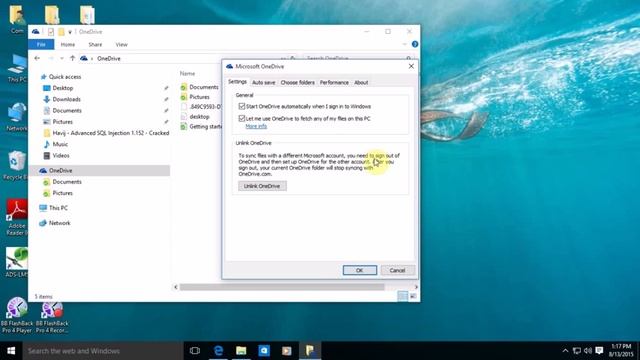Open Network desktop icon

(16, 117)
